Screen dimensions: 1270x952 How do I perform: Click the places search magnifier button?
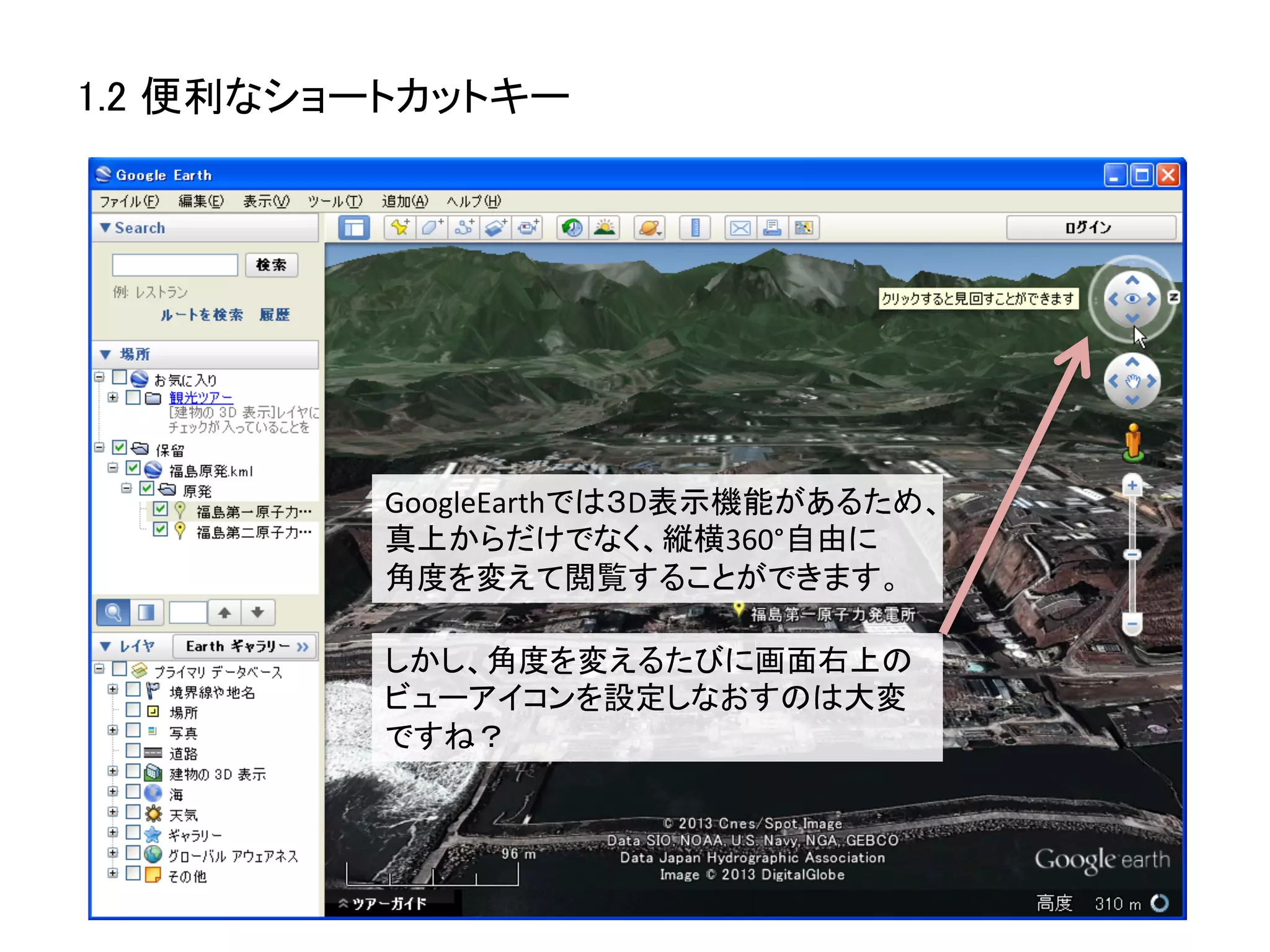pos(113,612)
